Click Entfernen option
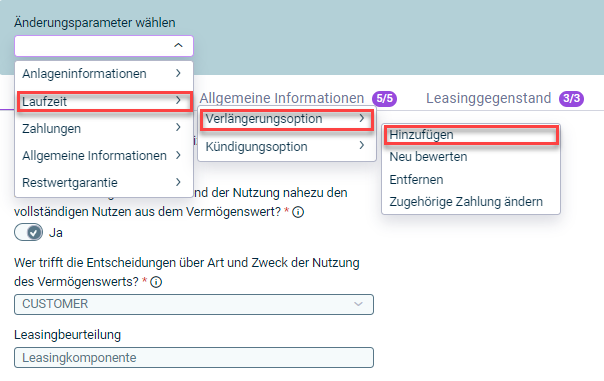 point(471,180)
